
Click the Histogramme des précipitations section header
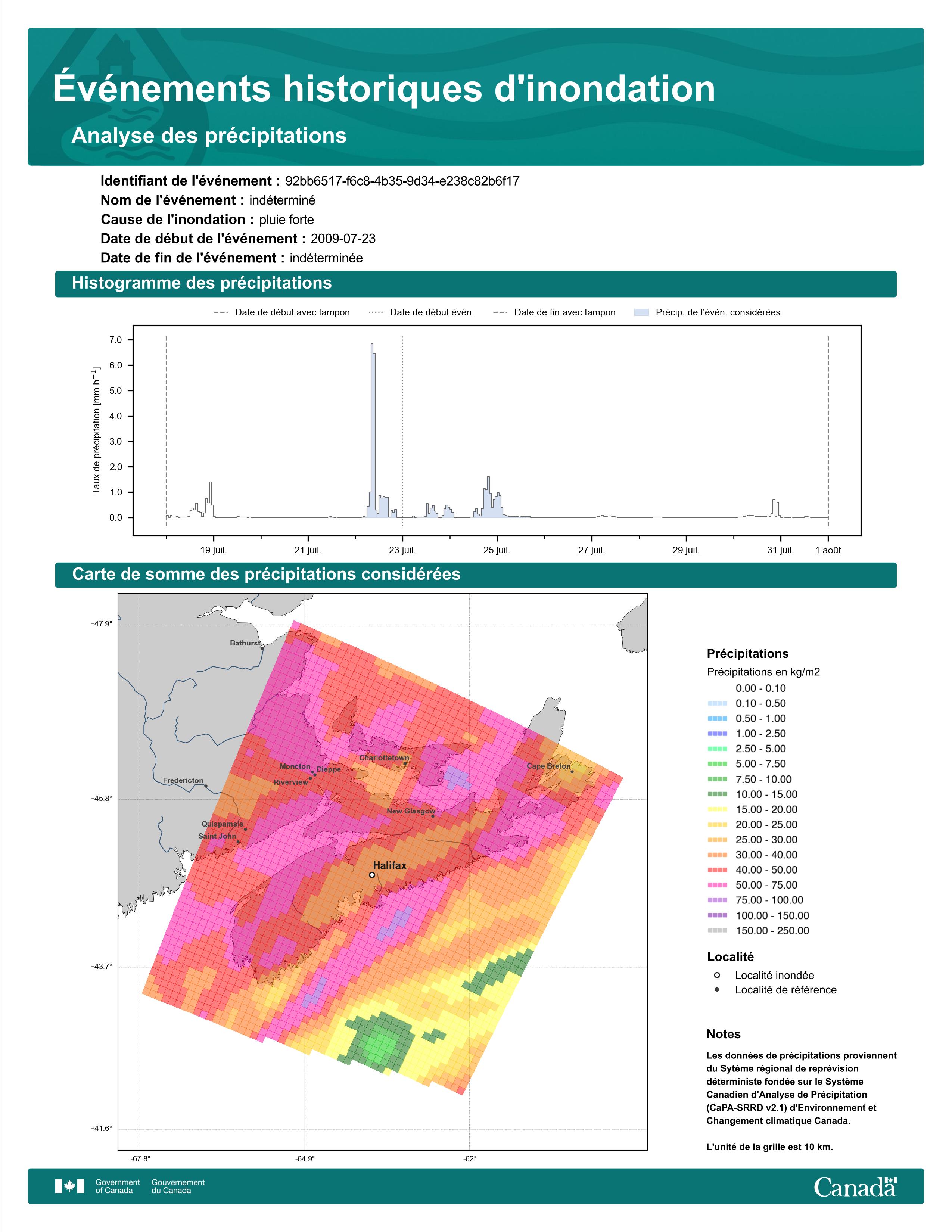pyautogui.click(x=475, y=284)
